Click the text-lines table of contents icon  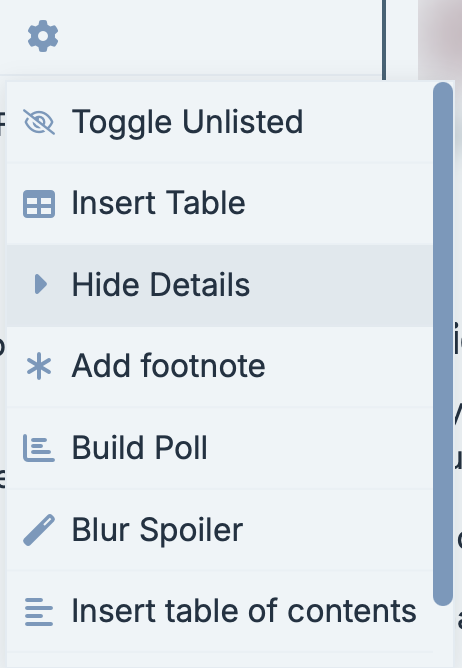point(39,612)
